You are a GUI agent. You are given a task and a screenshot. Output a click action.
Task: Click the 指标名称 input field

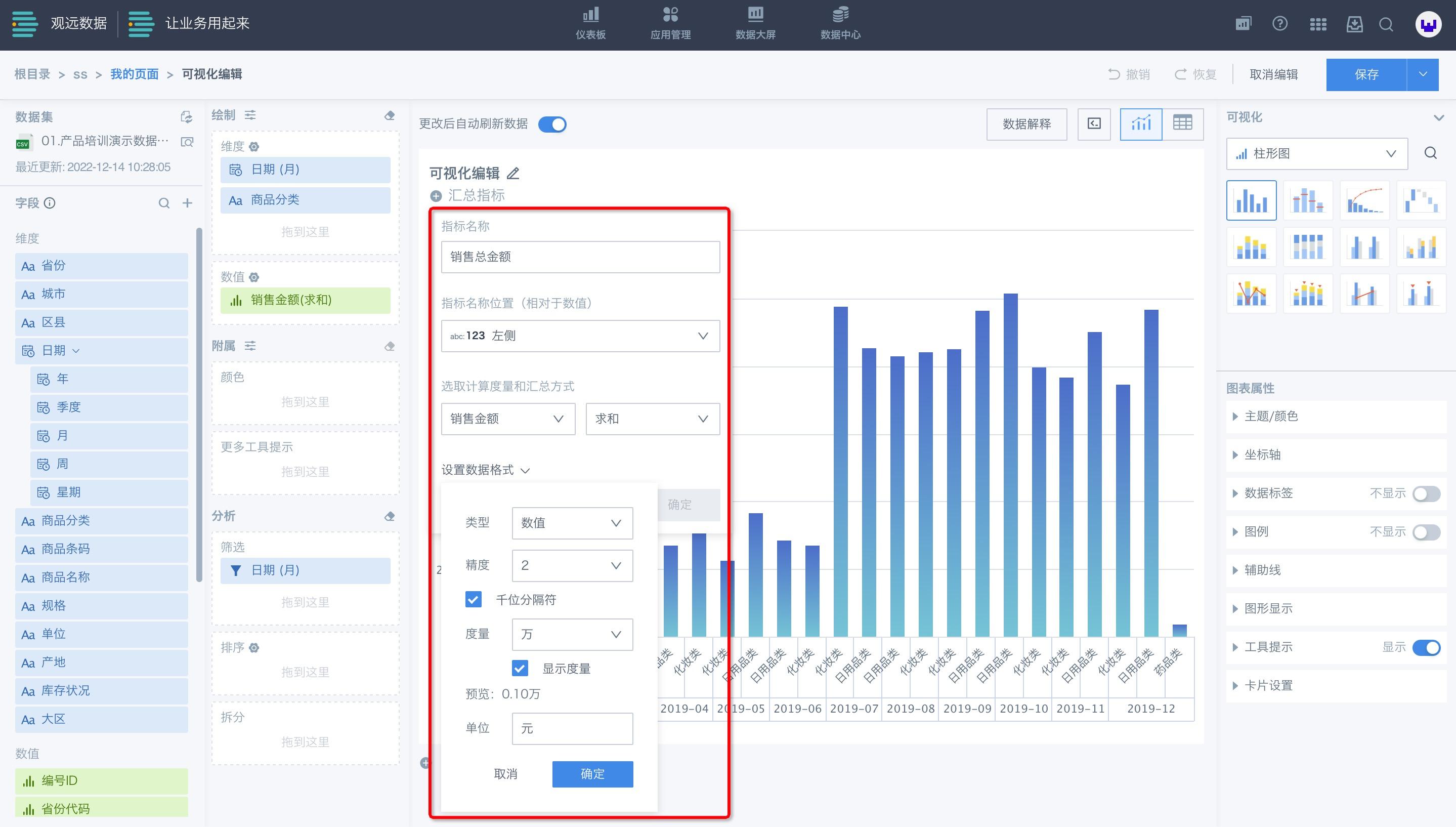[580, 257]
